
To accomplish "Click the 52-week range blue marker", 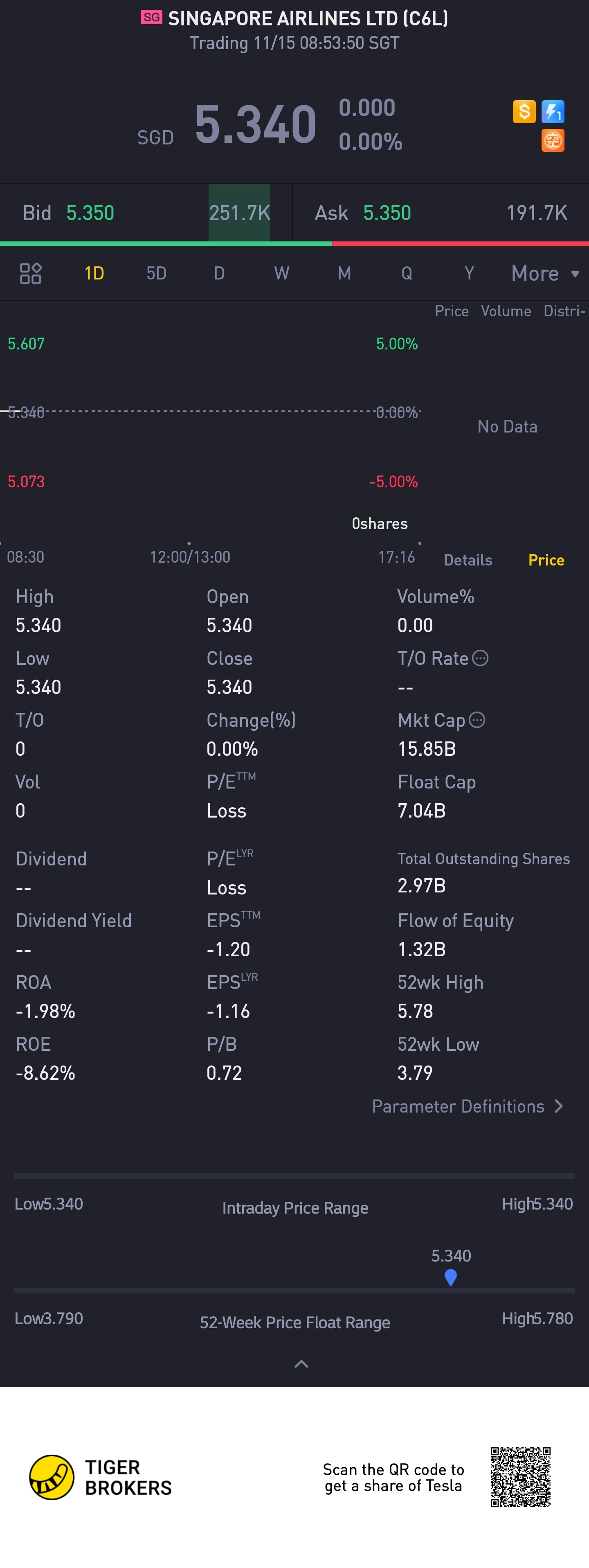I will pyautogui.click(x=450, y=1277).
